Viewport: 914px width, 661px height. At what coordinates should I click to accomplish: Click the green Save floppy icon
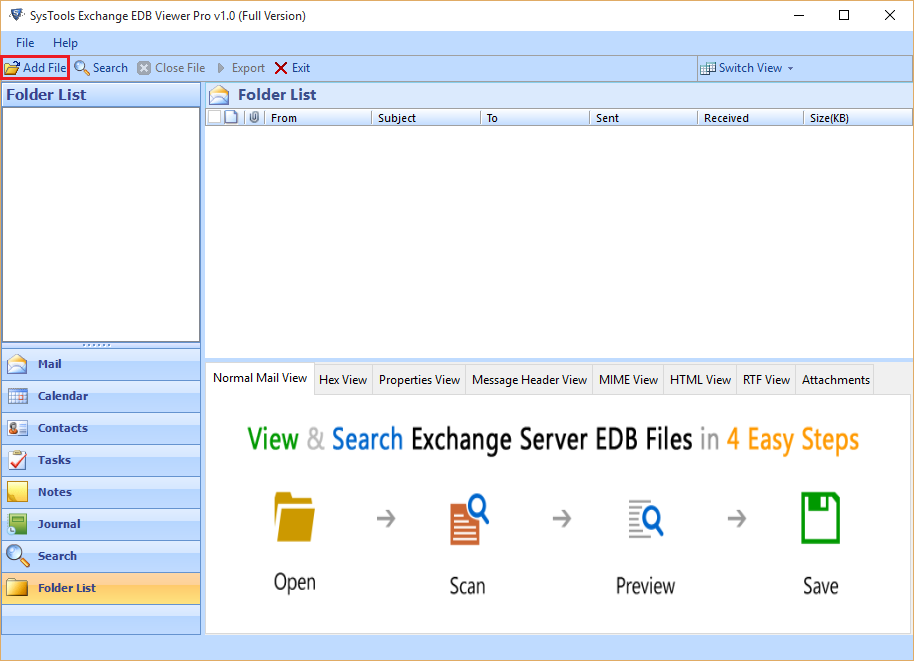click(820, 518)
